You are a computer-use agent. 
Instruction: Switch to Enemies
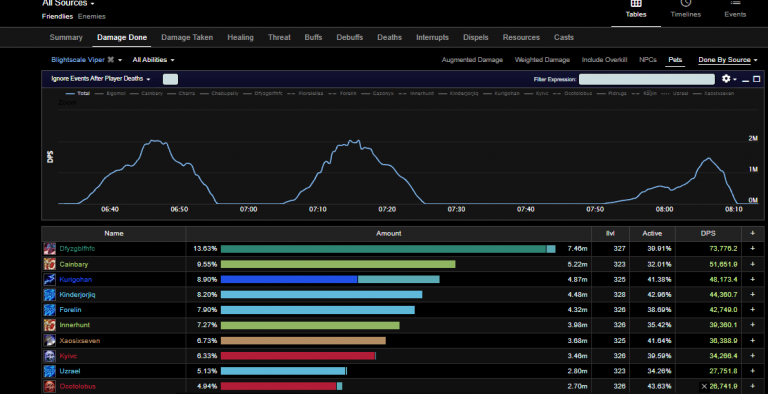pos(92,16)
